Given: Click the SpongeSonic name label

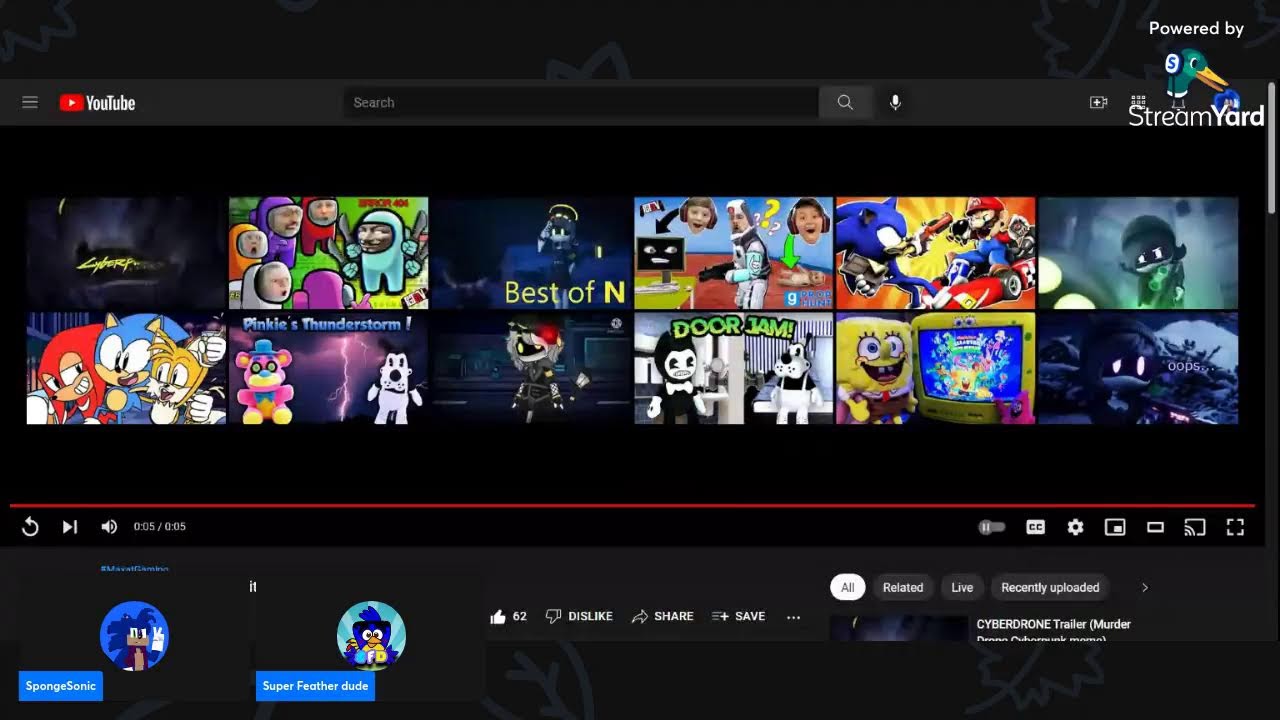Looking at the screenshot, I should pyautogui.click(x=61, y=686).
